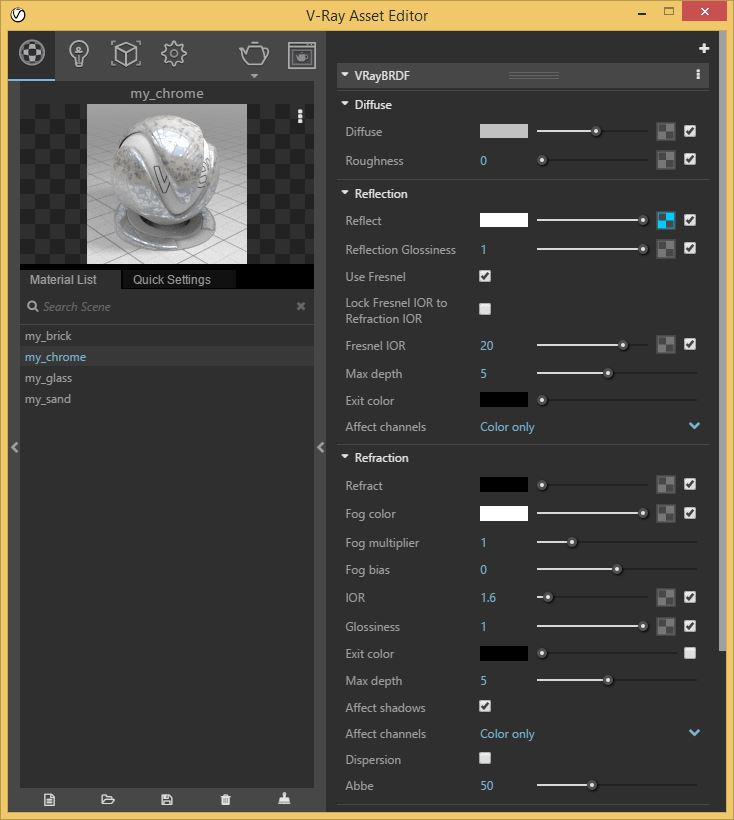Collapse the Diffuse section
This screenshot has width=734, height=820.
click(345, 104)
